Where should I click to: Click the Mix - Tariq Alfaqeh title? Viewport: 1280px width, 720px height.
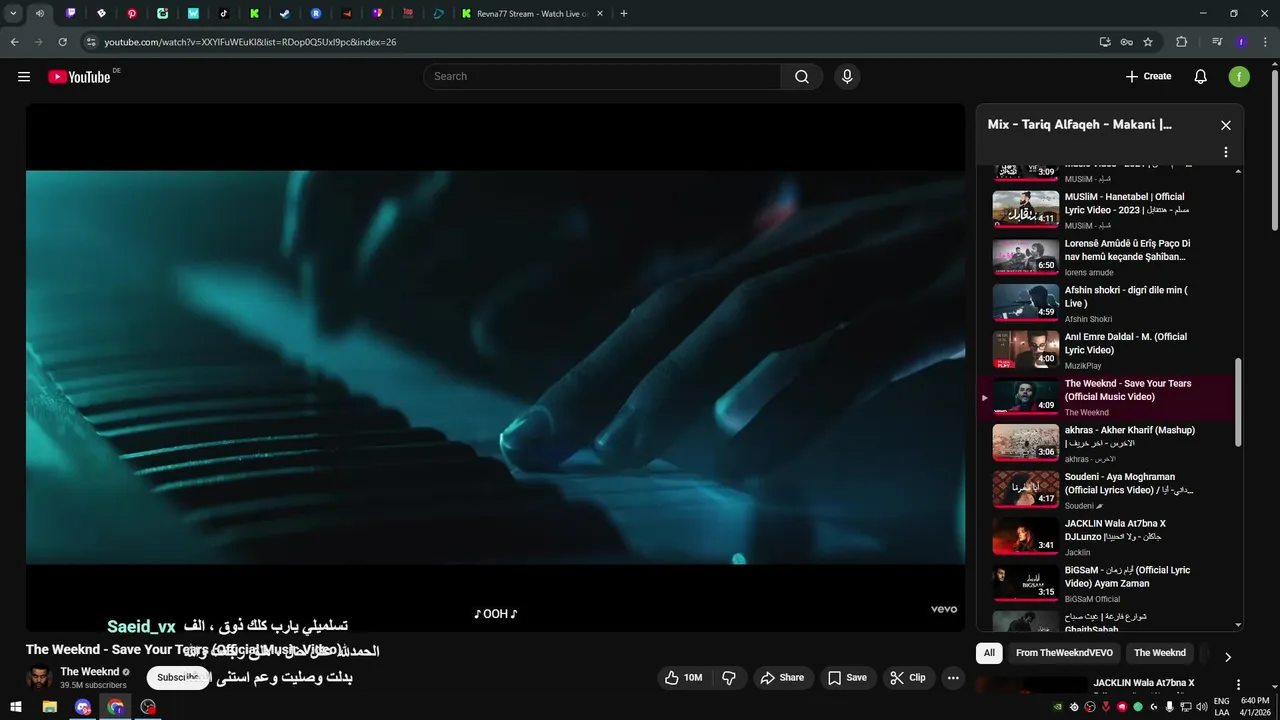tap(1080, 125)
